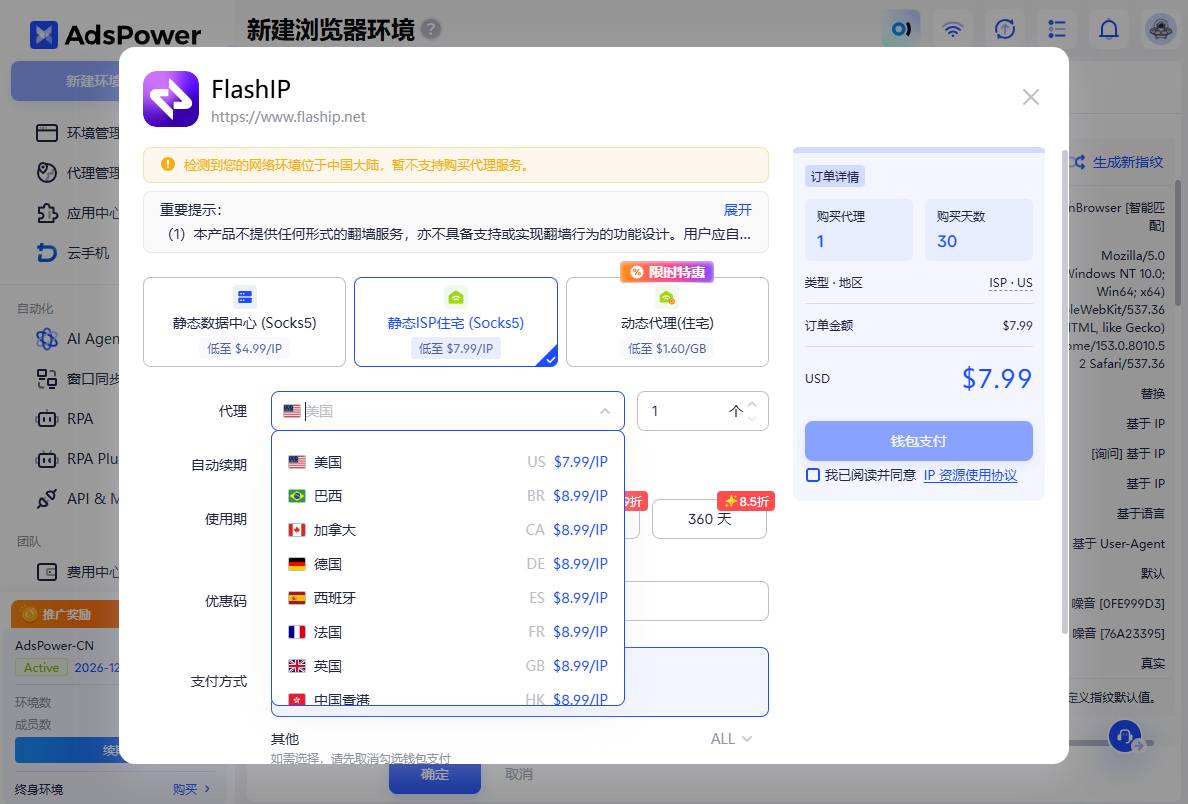The height and width of the screenshot is (804, 1188).
Task: Increase proxy quantity with up stepper
Action: tap(752, 405)
